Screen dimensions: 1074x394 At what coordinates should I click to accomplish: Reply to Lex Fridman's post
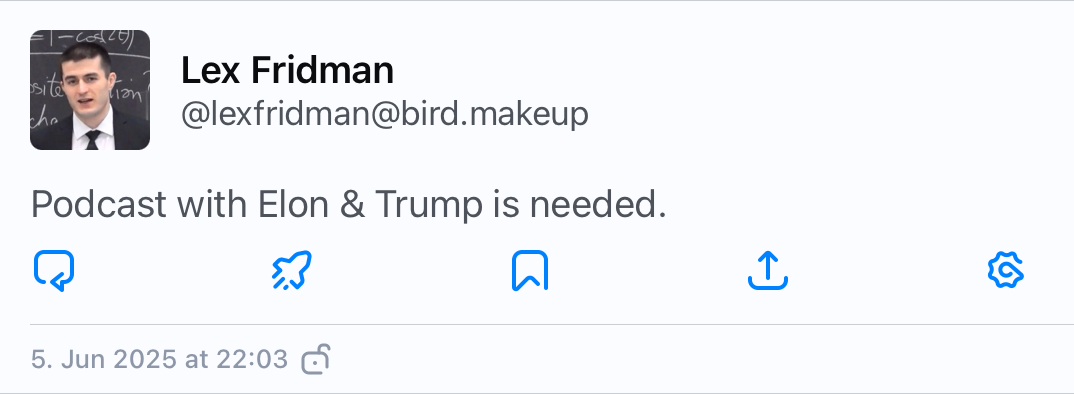54,271
